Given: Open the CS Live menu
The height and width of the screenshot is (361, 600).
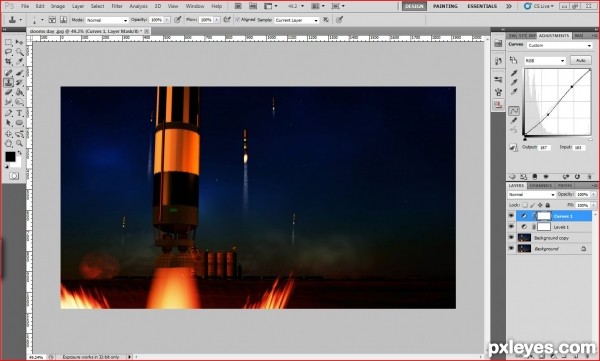Looking at the screenshot, I should (x=539, y=6).
